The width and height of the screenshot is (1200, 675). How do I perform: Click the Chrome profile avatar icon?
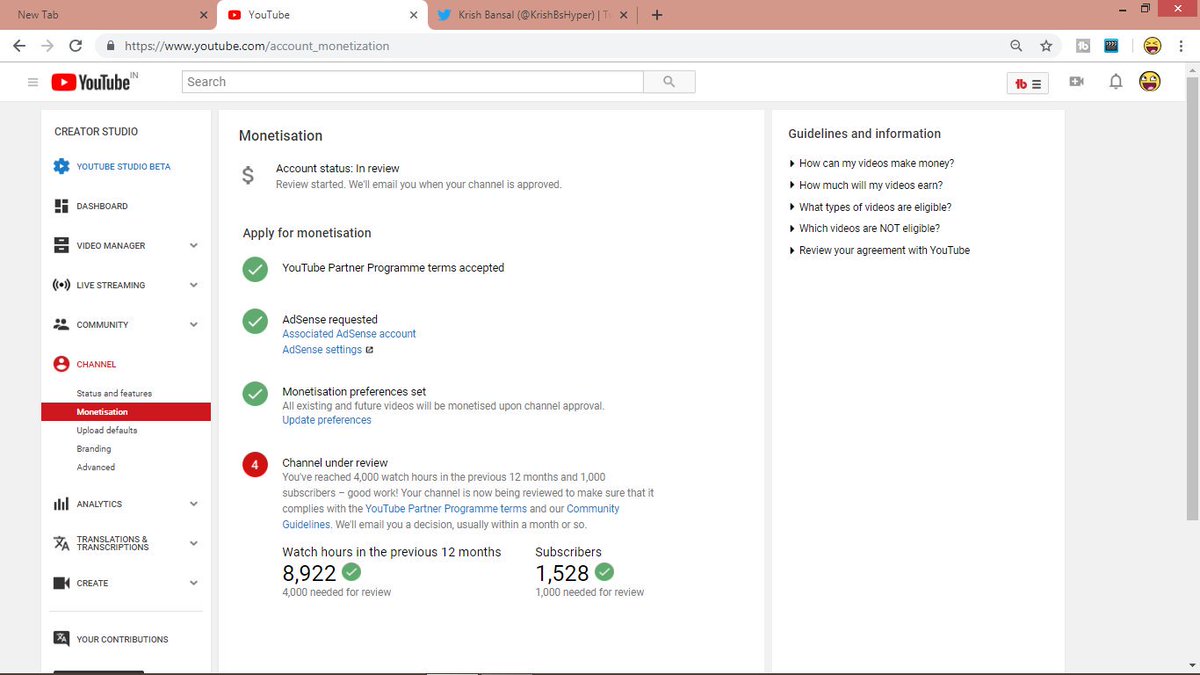tap(1153, 46)
